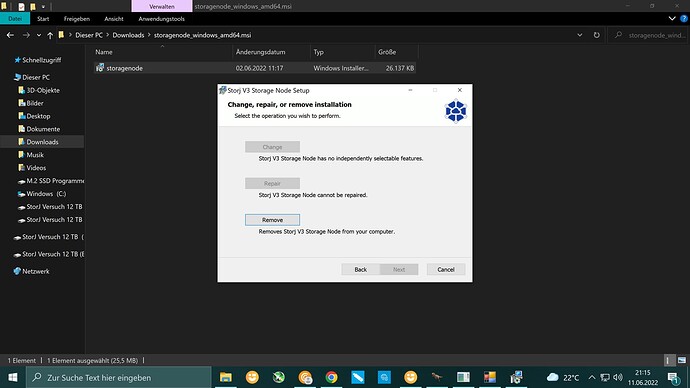This screenshot has height=388, width=690.
Task: Open Explorer help question mark
Action: [x=684, y=18]
